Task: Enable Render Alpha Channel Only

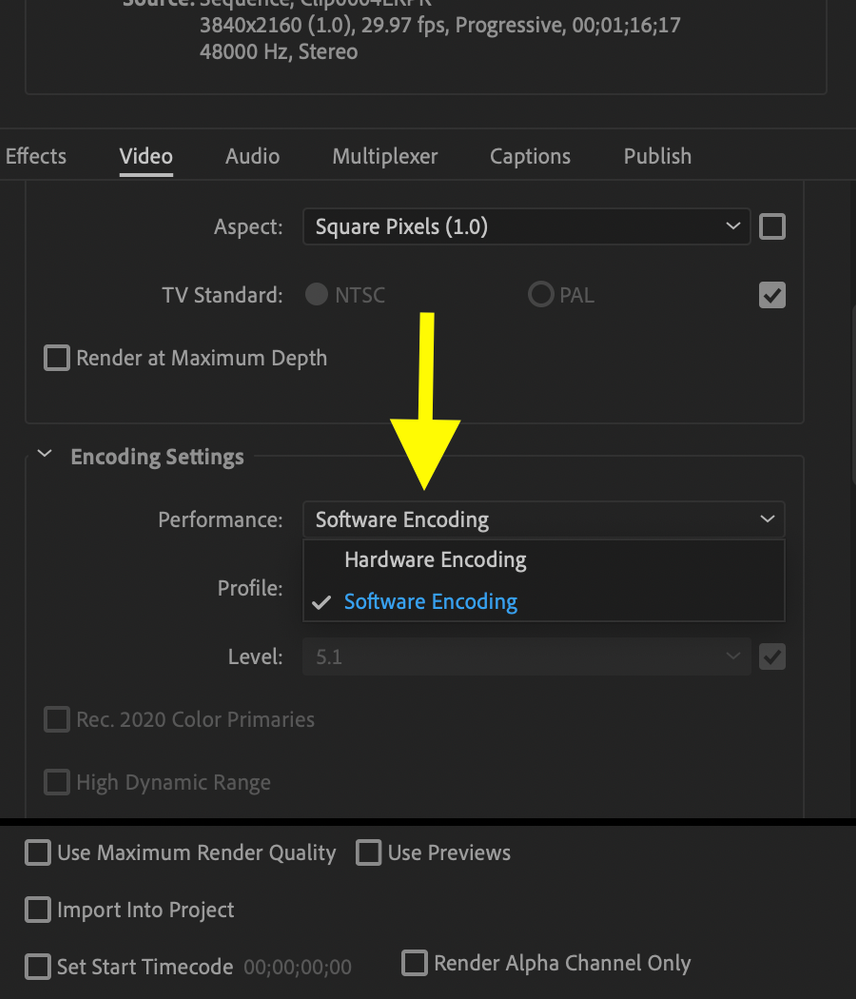Action: coord(414,963)
